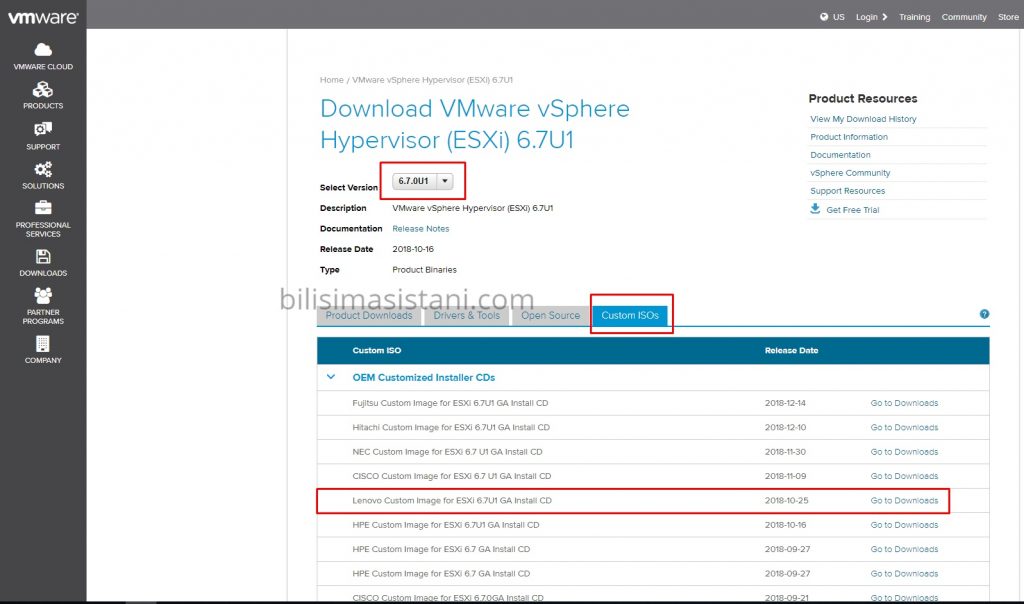Go to Downloads for Fujitsu Custom Image

[x=904, y=403]
